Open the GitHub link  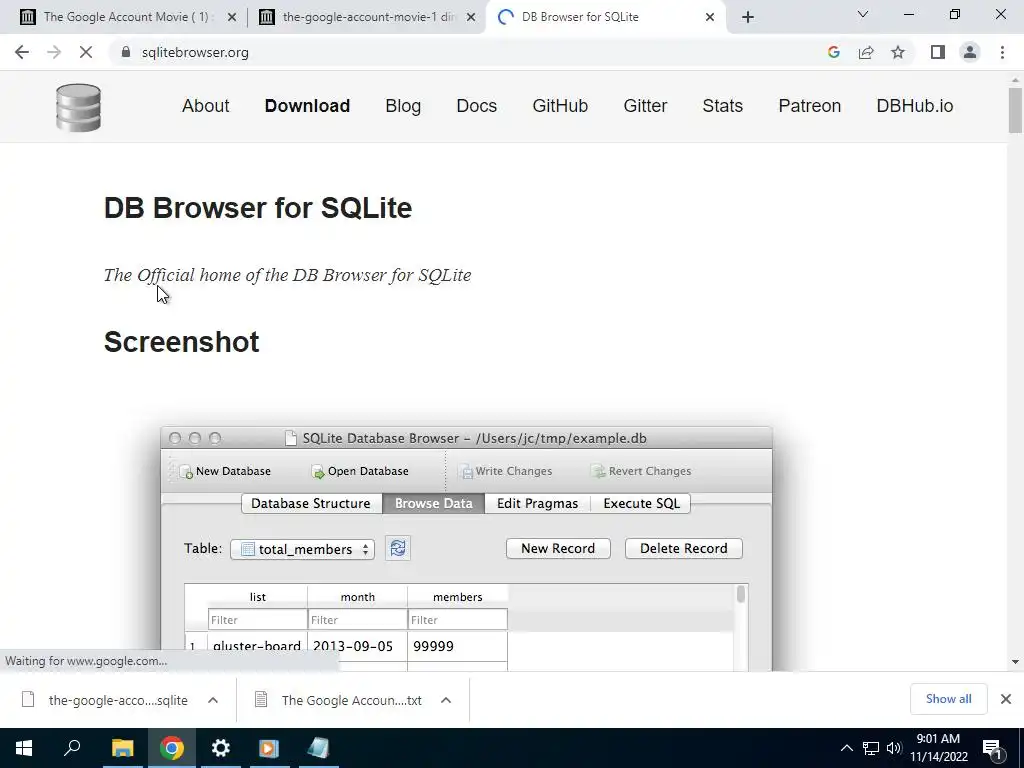pyautogui.click(x=560, y=106)
